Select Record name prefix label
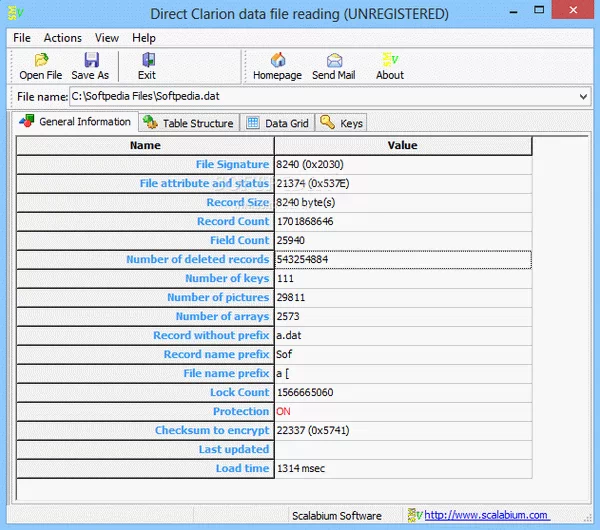This screenshot has width=600, height=530. (x=216, y=354)
